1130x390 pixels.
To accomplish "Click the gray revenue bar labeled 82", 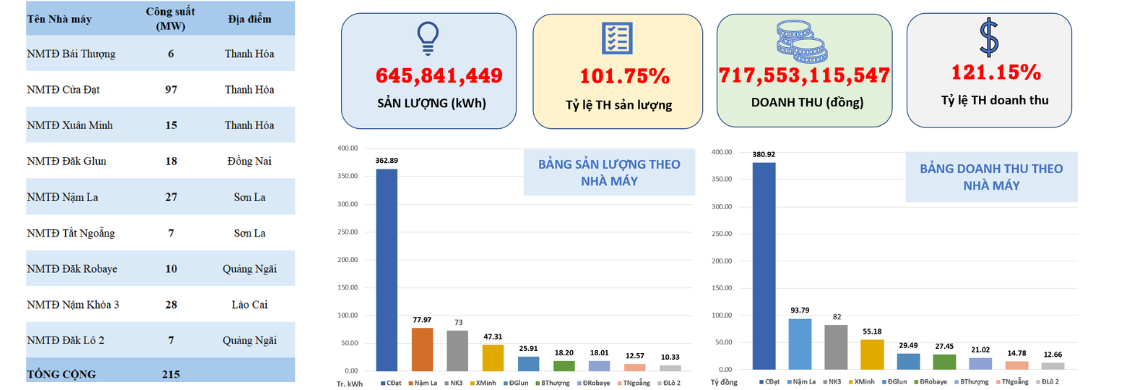I will [x=835, y=347].
